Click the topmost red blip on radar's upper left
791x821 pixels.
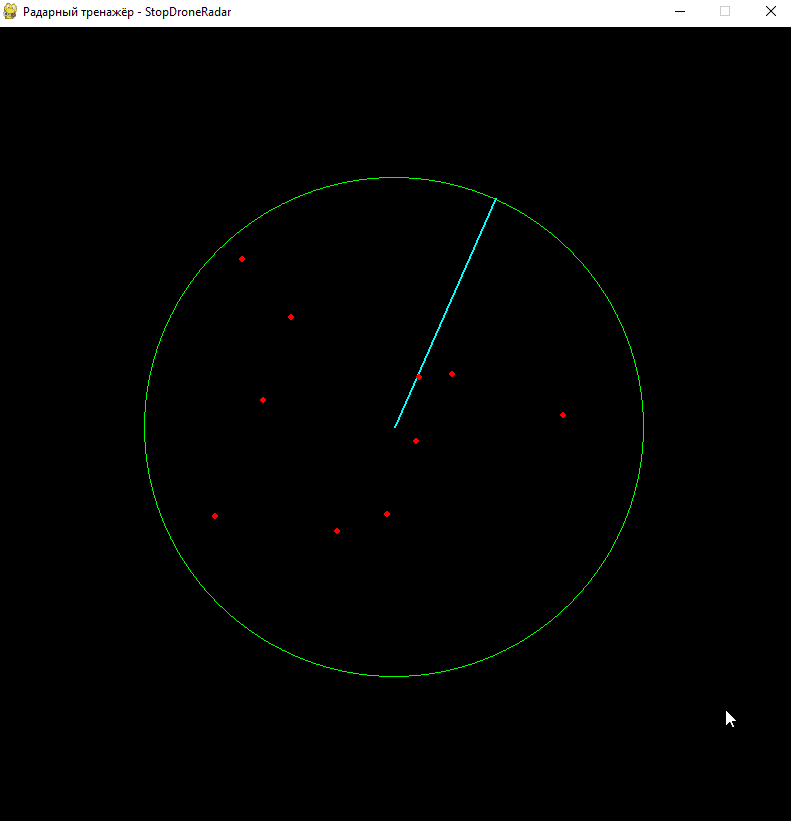click(242, 259)
